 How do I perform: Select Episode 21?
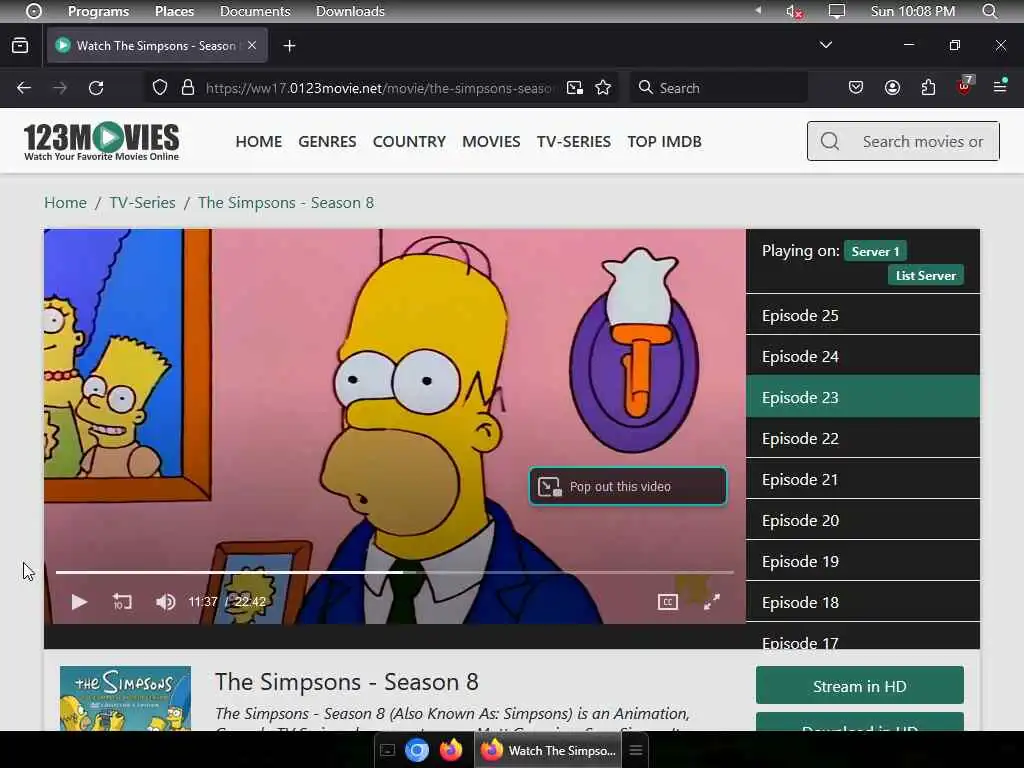(863, 479)
